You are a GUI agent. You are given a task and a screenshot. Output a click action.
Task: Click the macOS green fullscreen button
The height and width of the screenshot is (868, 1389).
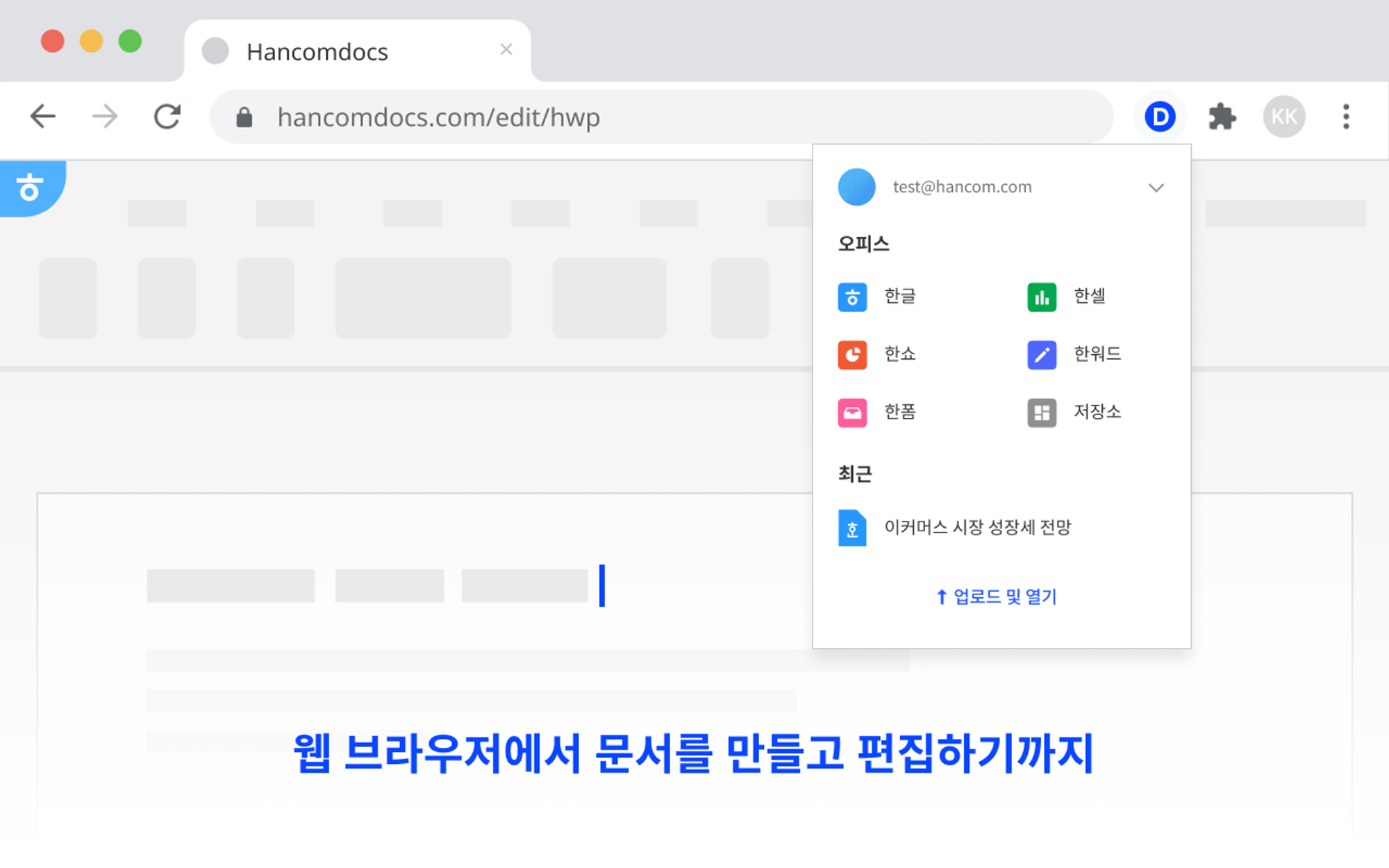pos(130,41)
